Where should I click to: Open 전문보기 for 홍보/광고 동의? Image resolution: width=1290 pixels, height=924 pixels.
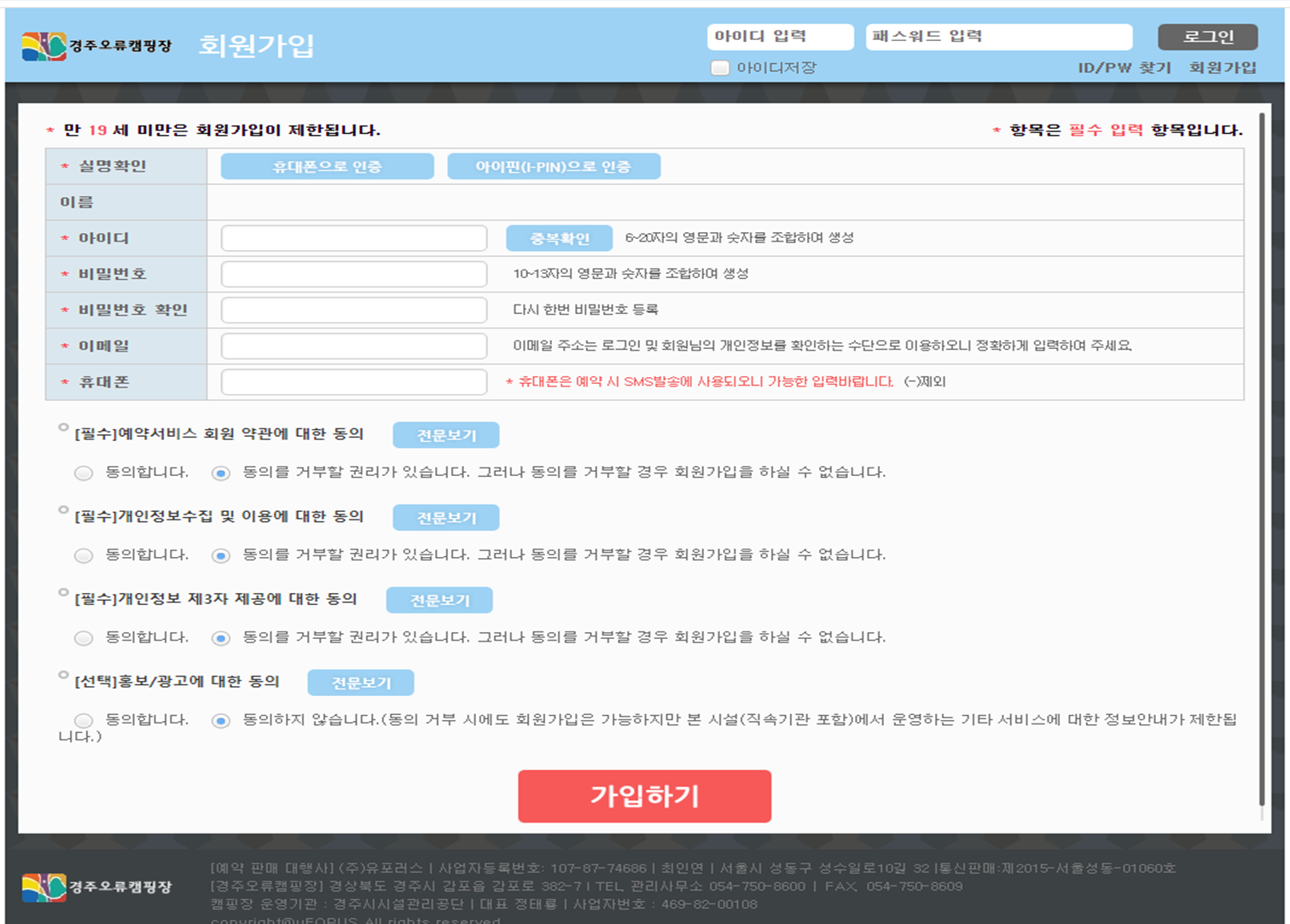360,683
